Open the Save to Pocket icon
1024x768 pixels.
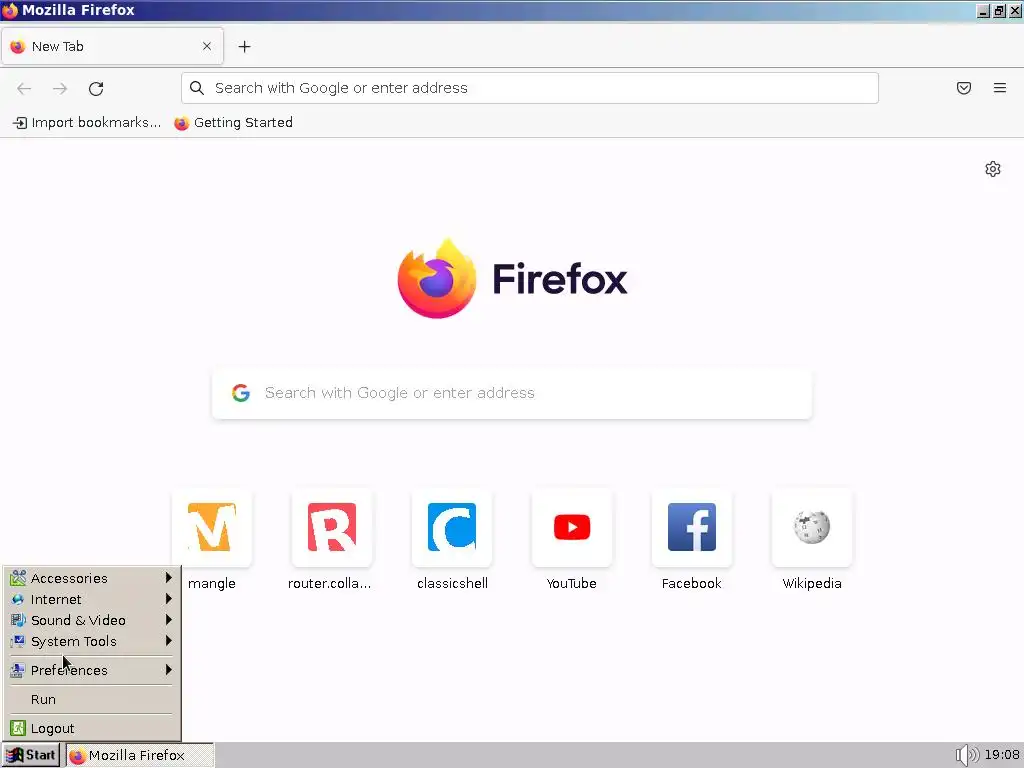tap(964, 88)
